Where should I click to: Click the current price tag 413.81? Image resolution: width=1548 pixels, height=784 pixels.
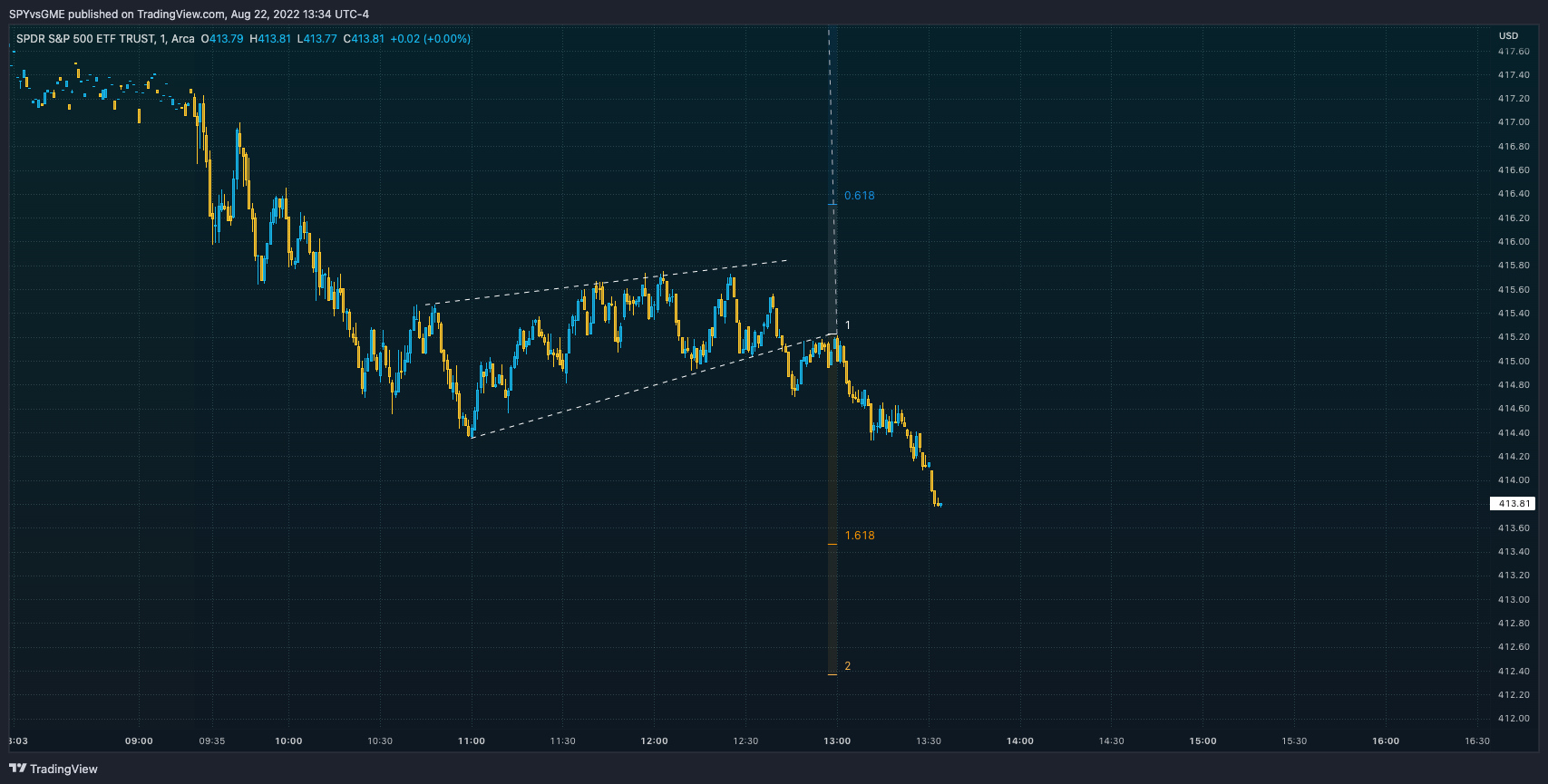point(1514,503)
